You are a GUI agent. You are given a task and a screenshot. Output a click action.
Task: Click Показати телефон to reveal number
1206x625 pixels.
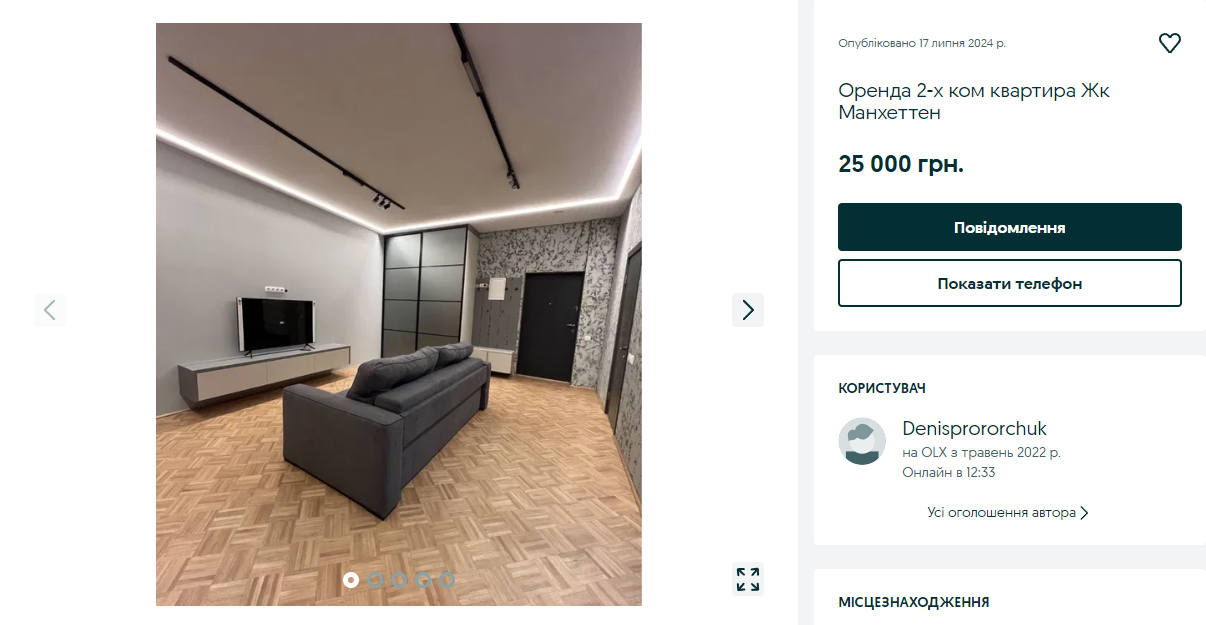click(x=1010, y=283)
